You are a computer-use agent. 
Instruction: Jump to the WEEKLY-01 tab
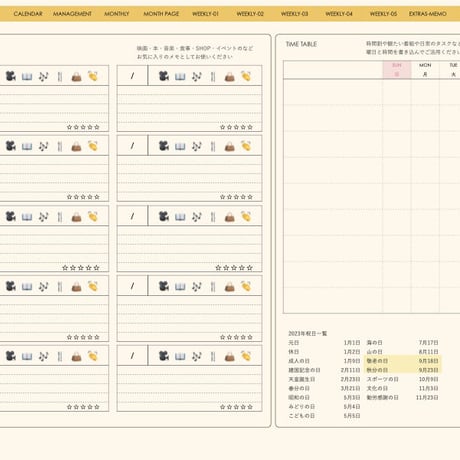[205, 14]
